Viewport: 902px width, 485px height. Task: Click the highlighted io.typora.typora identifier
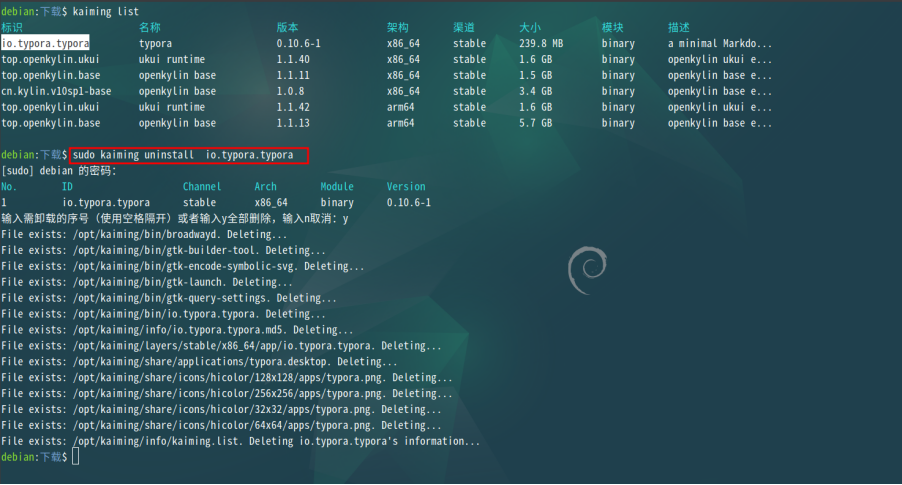pyautogui.click(x=45, y=43)
